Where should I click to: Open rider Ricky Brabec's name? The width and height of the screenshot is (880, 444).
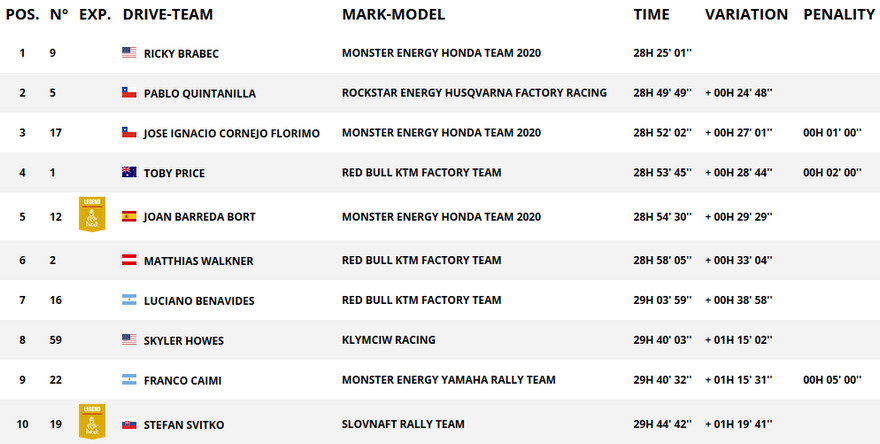point(181,54)
